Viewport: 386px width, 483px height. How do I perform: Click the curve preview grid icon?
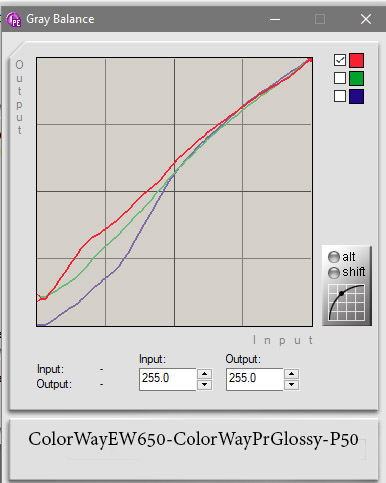click(x=347, y=303)
